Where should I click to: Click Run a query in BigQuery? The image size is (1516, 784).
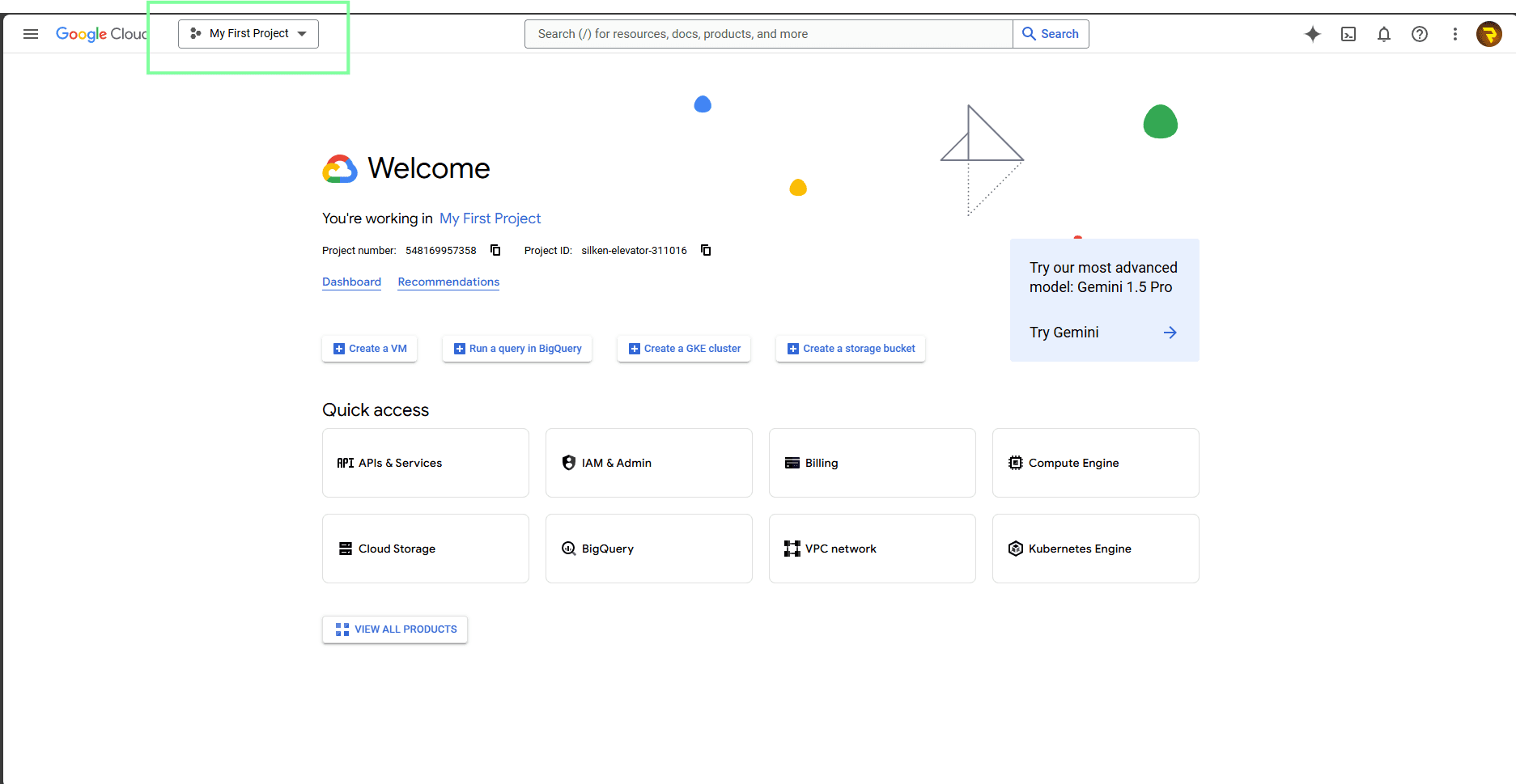tap(517, 349)
